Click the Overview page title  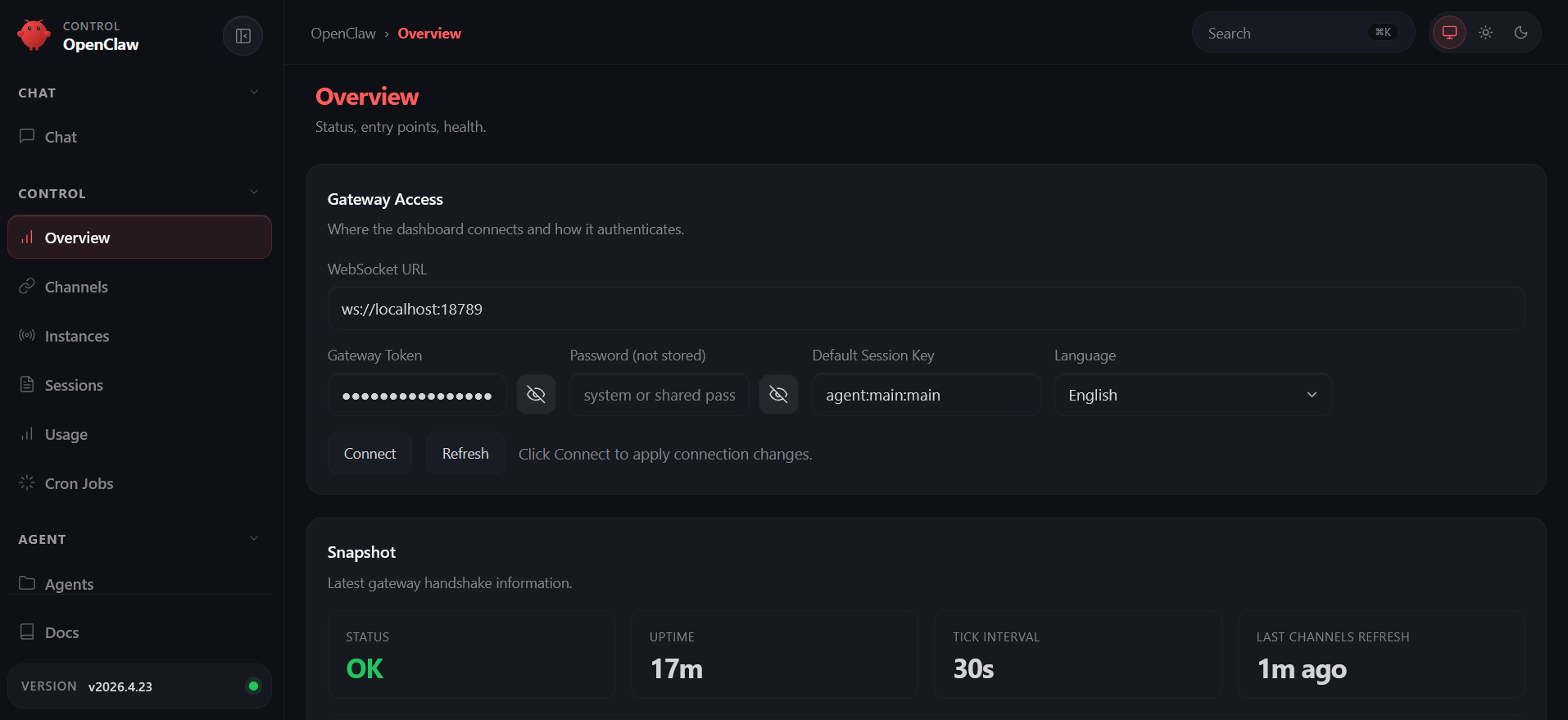(367, 97)
